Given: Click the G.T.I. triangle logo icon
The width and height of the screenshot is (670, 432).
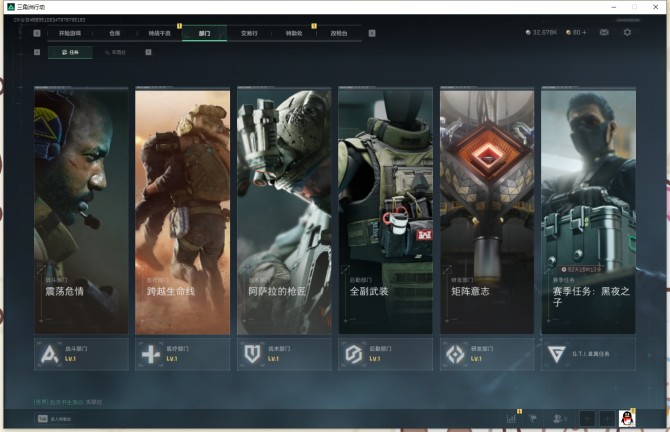Looking at the screenshot, I should click(x=556, y=354).
